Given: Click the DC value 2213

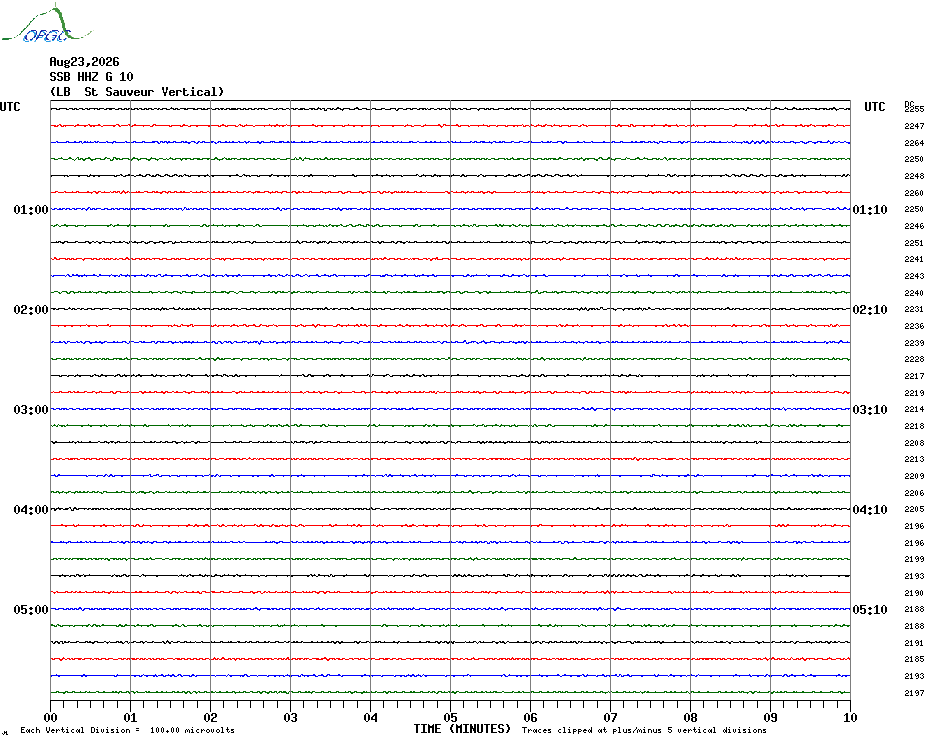Looking at the screenshot, I should coord(914,459).
